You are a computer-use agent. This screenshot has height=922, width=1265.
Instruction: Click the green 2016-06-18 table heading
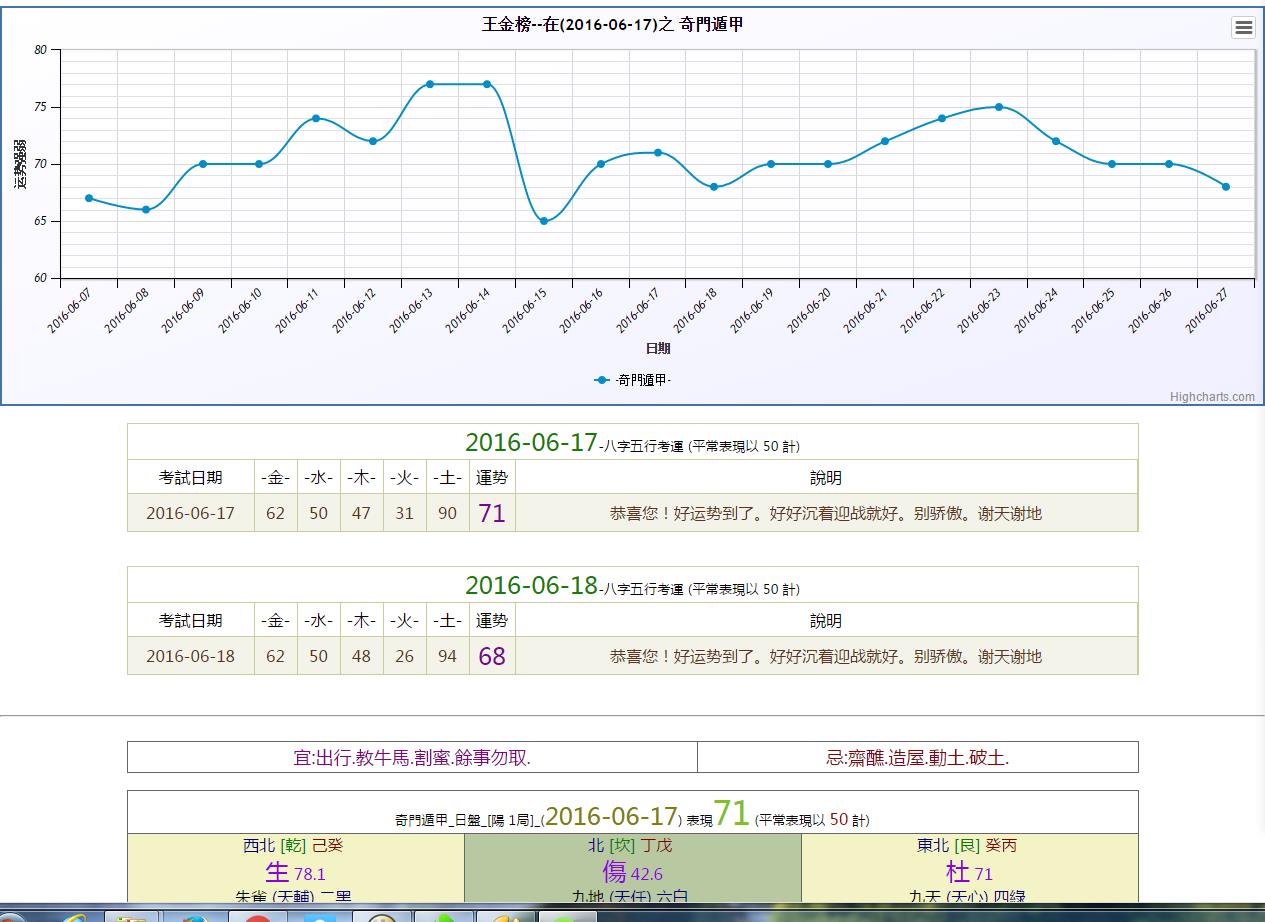[x=531, y=585]
